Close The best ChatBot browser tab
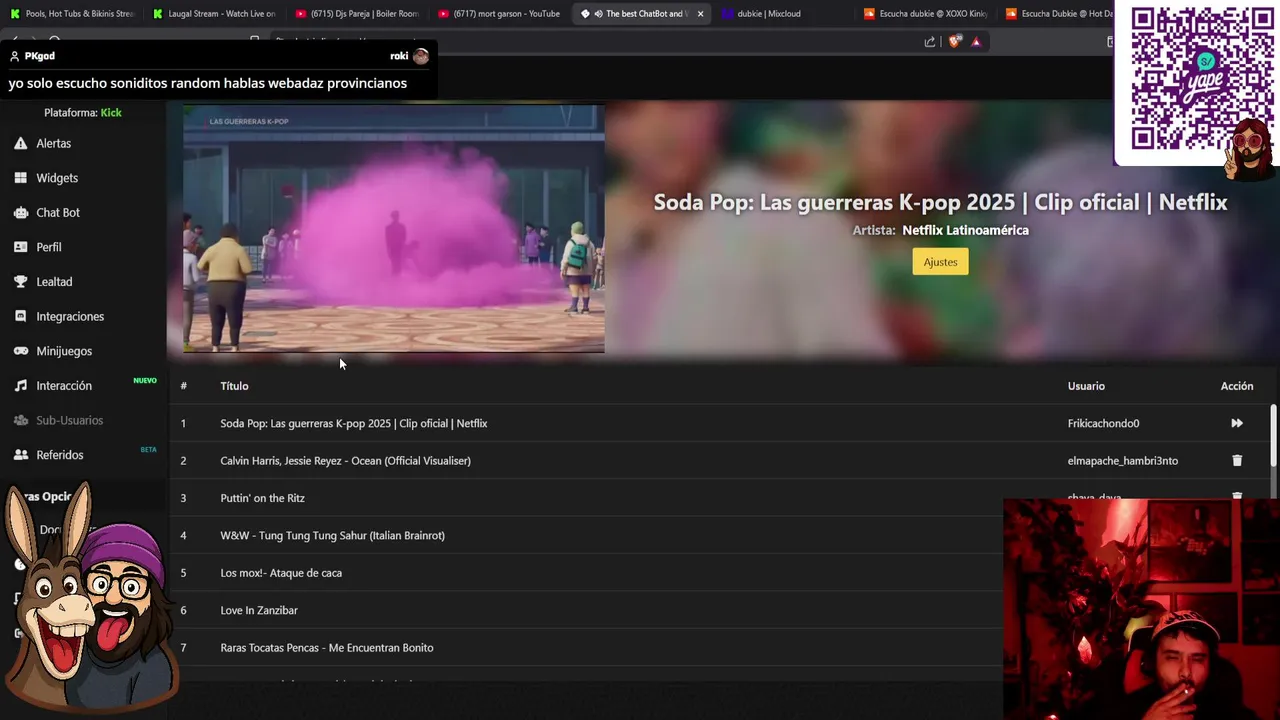Screen dimensions: 1280x720 tap(700, 14)
